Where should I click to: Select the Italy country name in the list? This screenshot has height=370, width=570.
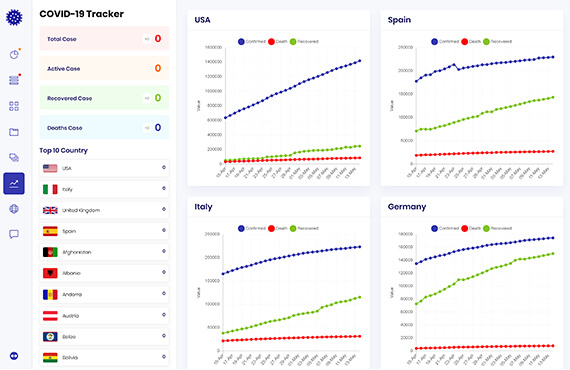67,189
